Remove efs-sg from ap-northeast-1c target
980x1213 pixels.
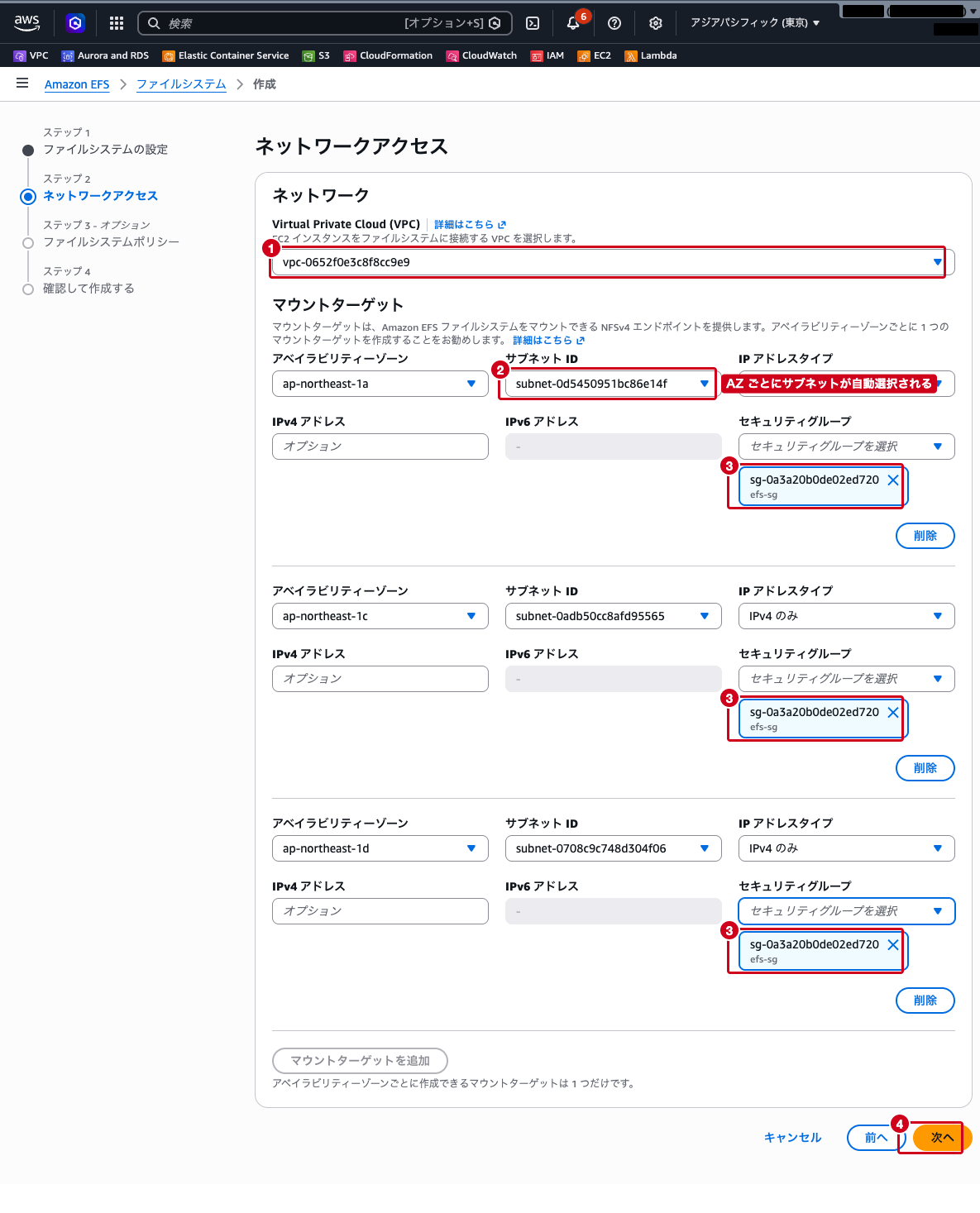click(x=893, y=713)
